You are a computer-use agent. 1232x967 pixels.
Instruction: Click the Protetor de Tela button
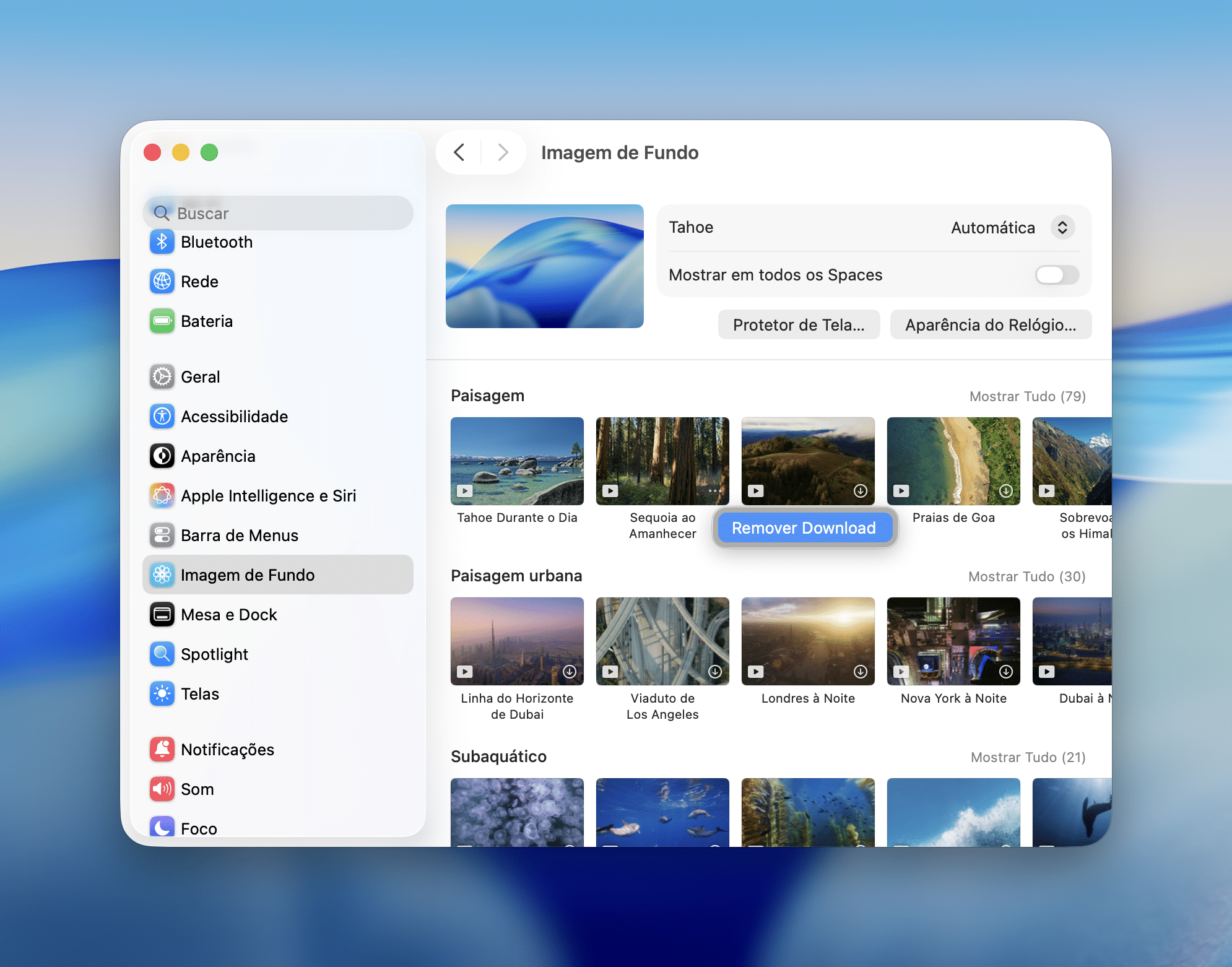[798, 325]
